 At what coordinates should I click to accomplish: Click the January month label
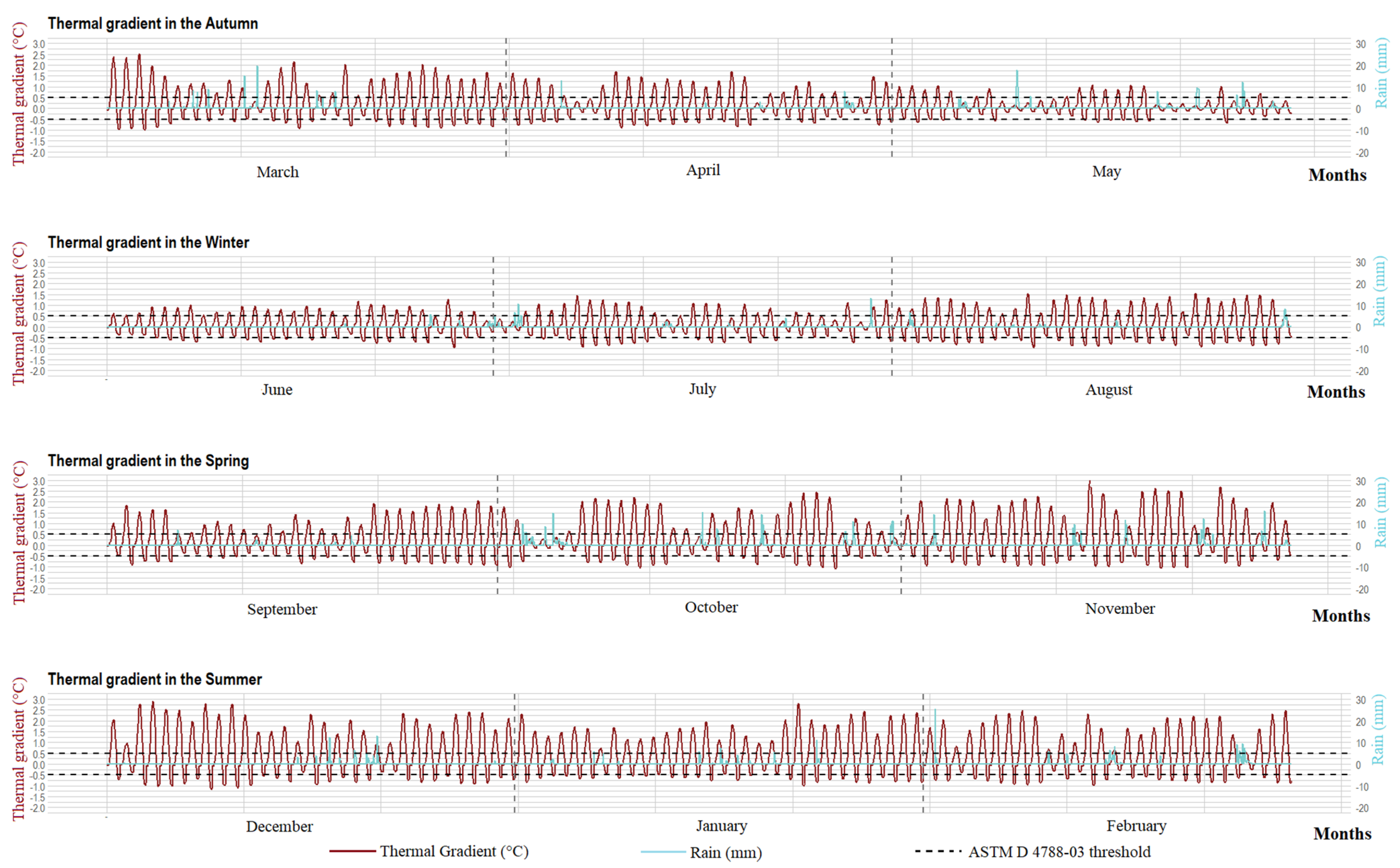pyautogui.click(x=721, y=826)
